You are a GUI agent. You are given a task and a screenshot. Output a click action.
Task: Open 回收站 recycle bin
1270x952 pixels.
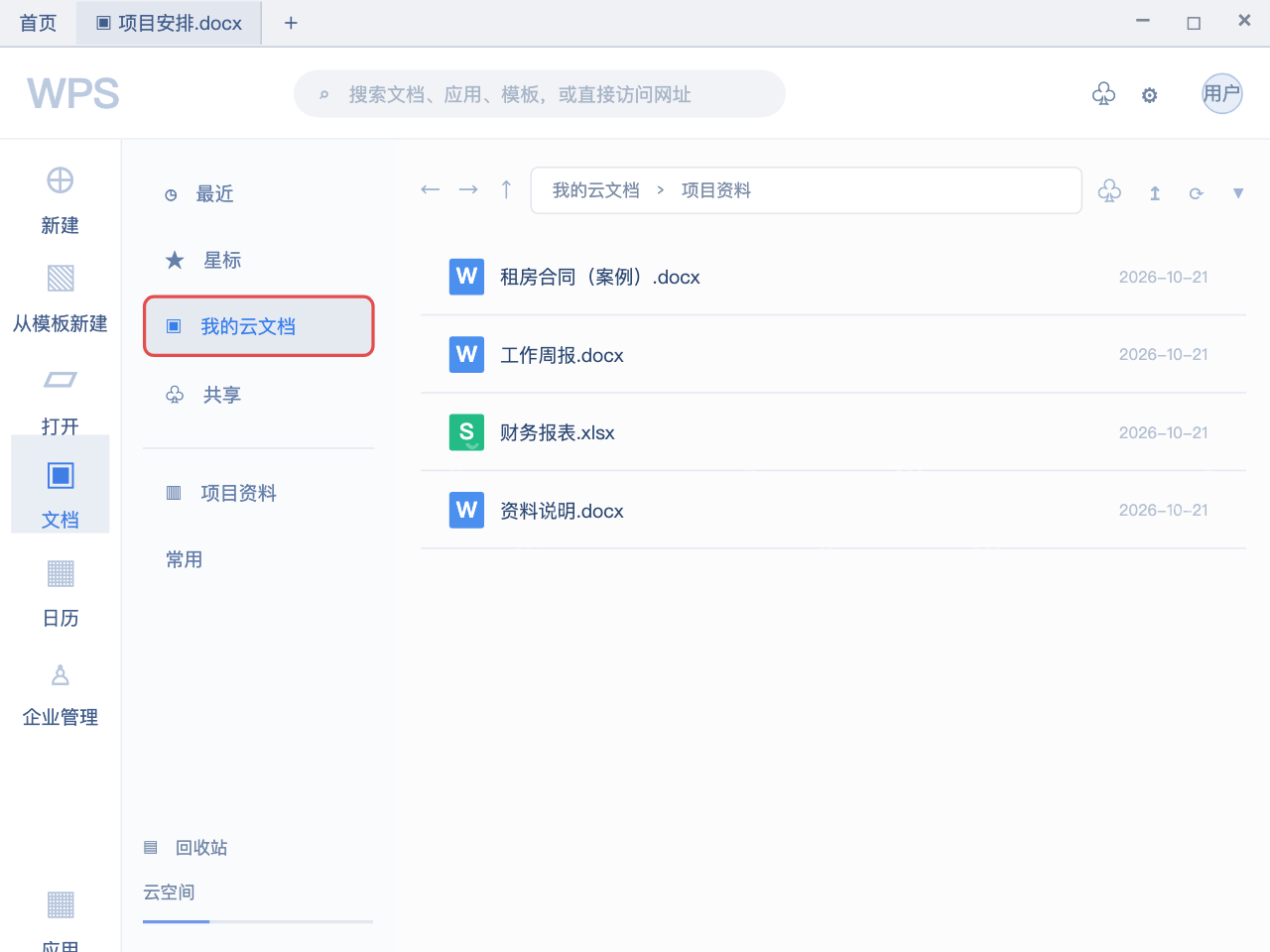[x=187, y=848]
